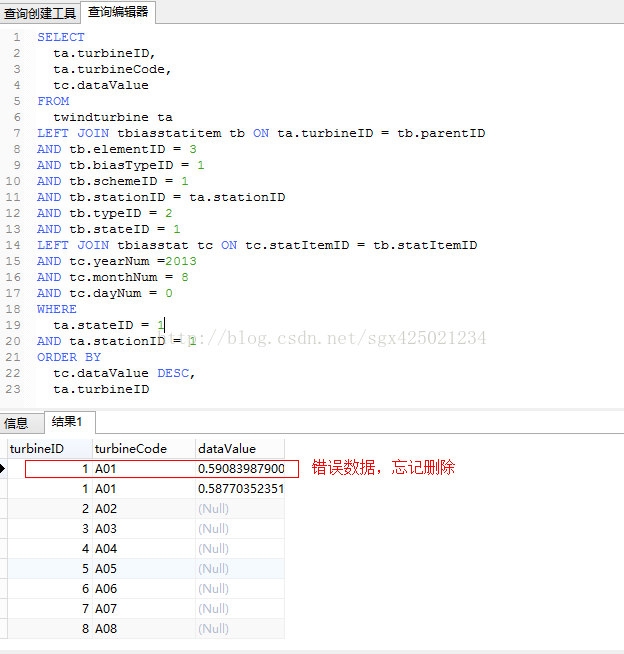
Task: Select the cell with value 0.58770352351
Action: pos(241,488)
